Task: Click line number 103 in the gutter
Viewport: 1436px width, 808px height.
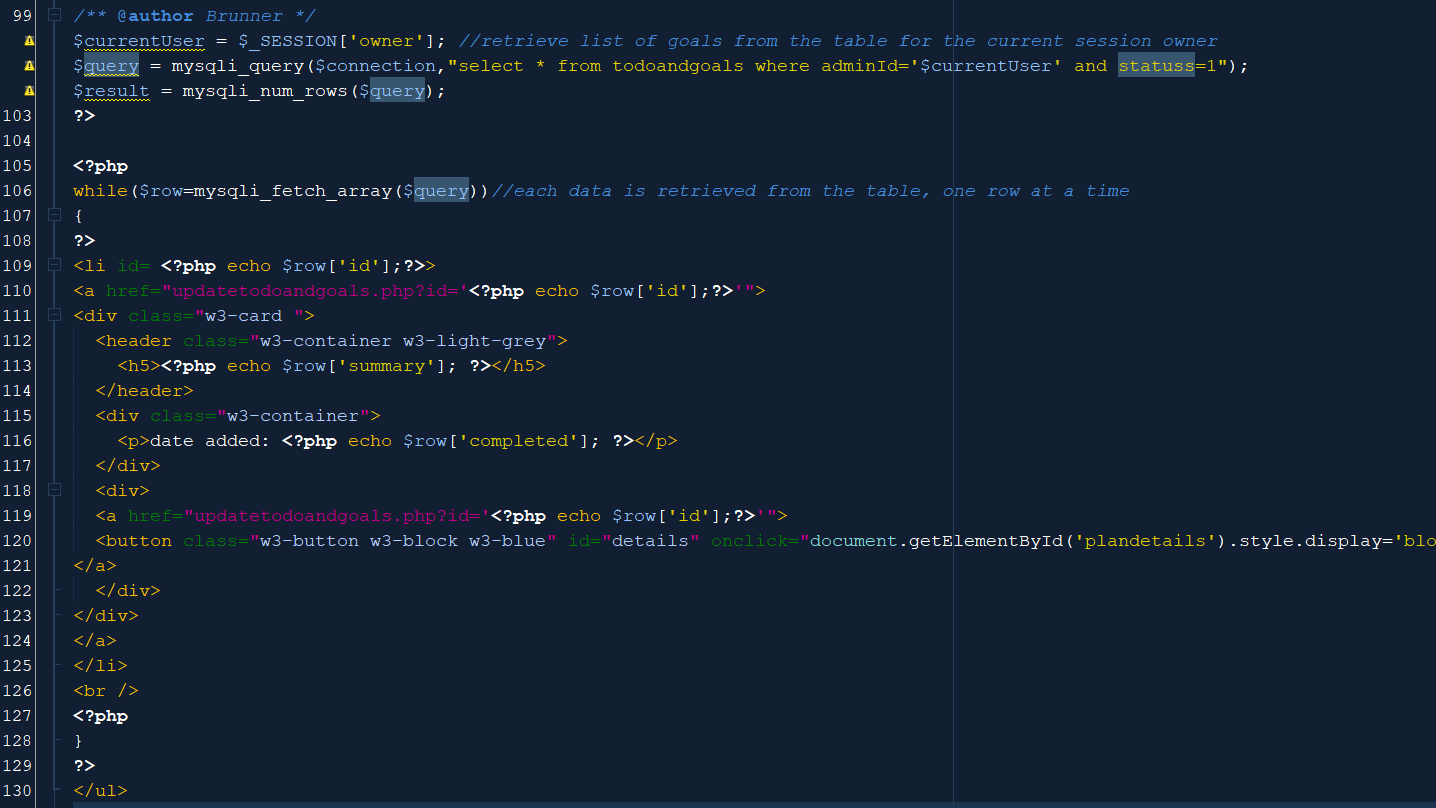Action: point(18,116)
